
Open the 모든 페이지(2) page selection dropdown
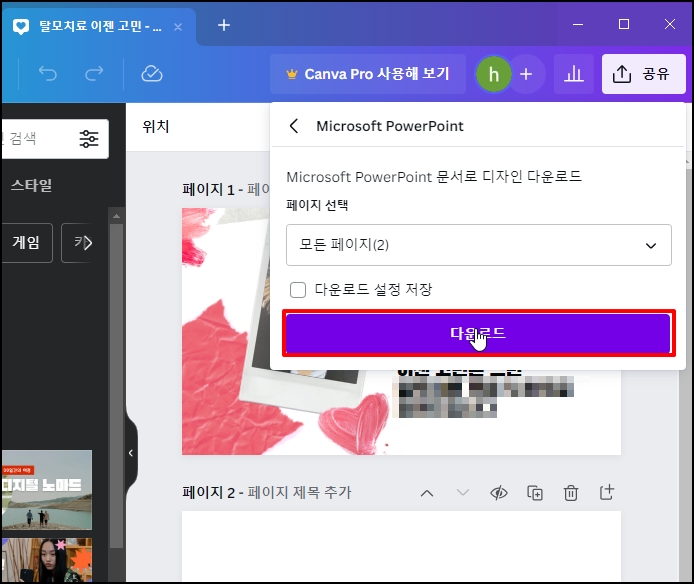coord(478,245)
